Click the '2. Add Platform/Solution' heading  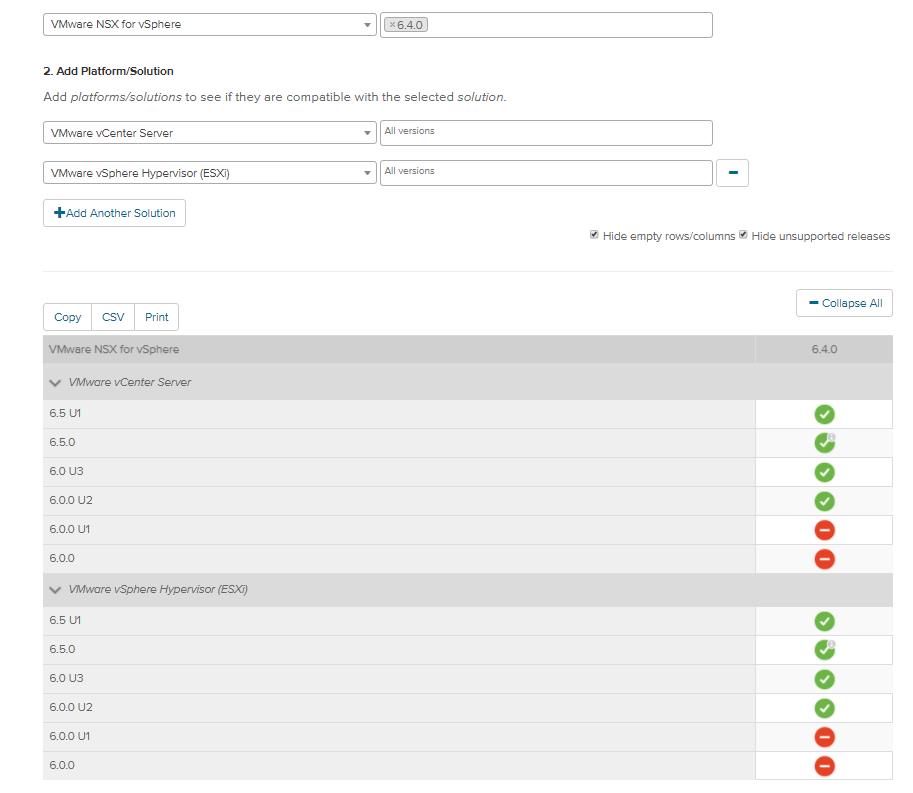[x=108, y=71]
